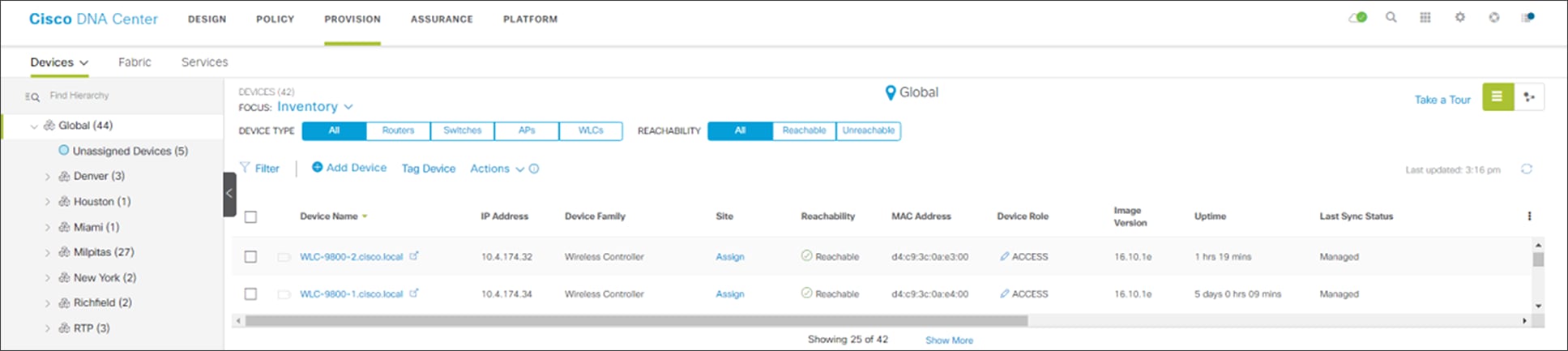The image size is (1568, 351).
Task: Click Add Device
Action: click(x=349, y=167)
